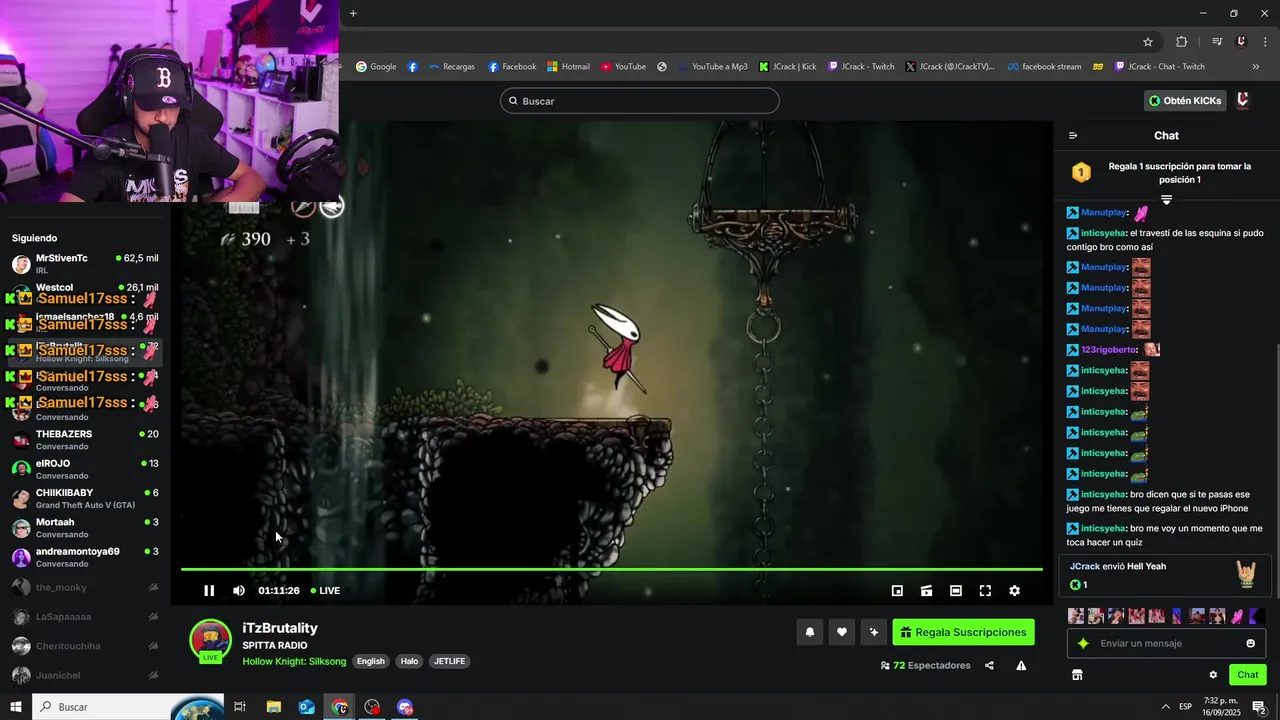1280x720 pixels.
Task: Show more bookmarks overflow chevron
Action: pyautogui.click(x=1256, y=67)
